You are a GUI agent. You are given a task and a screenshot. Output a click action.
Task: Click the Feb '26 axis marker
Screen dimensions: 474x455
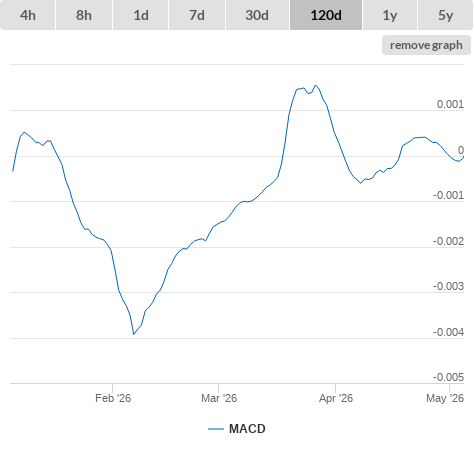(x=113, y=398)
